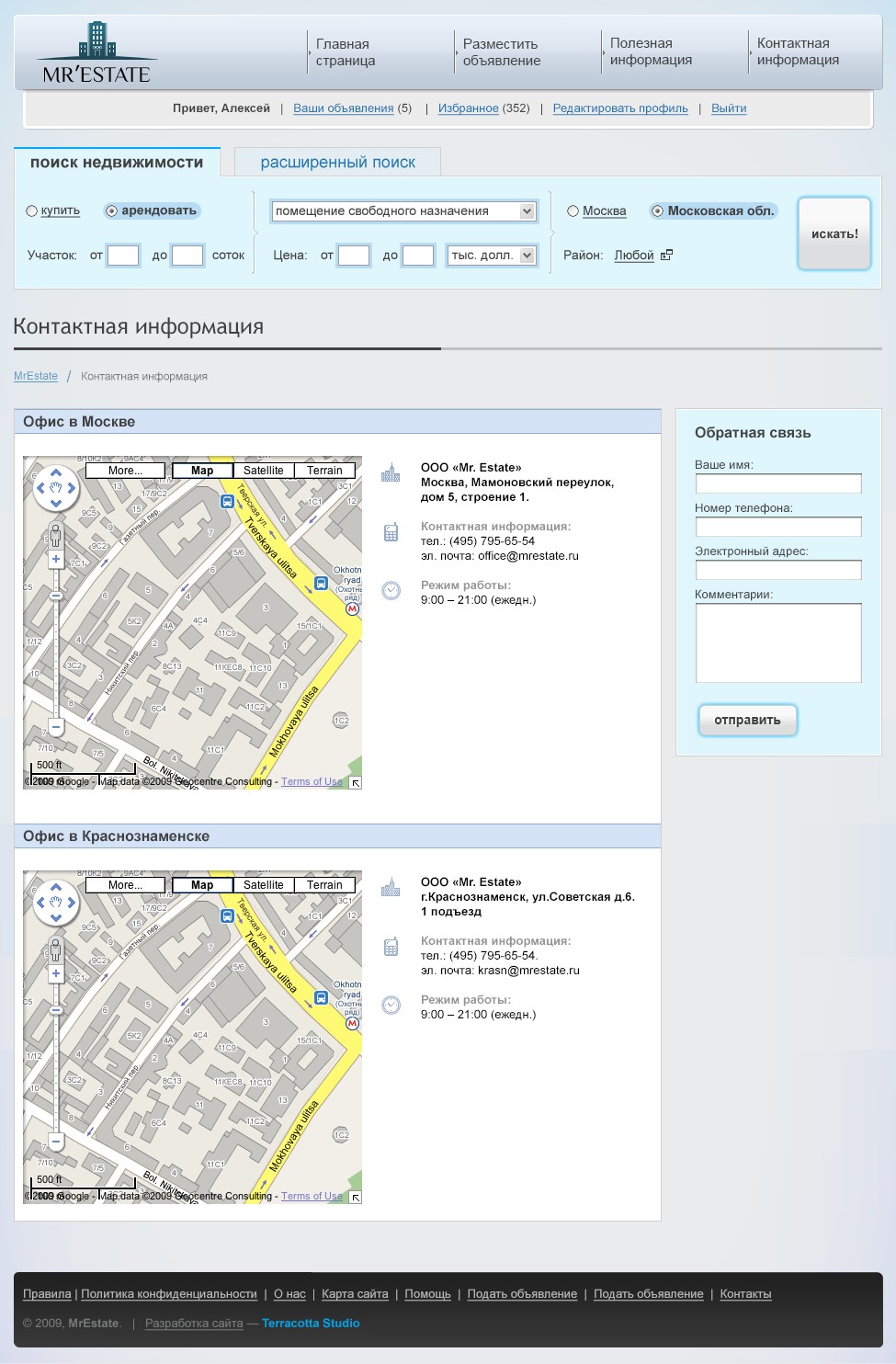Image resolution: width=896 pixels, height=1364 pixels.
Task: Pan down on Krasnoznamensk office map
Action: point(56,917)
